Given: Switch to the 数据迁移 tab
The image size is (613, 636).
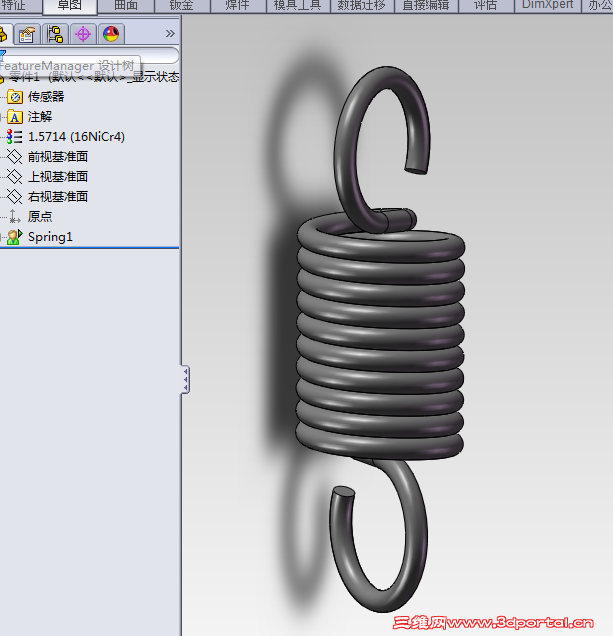Looking at the screenshot, I should click(362, 6).
